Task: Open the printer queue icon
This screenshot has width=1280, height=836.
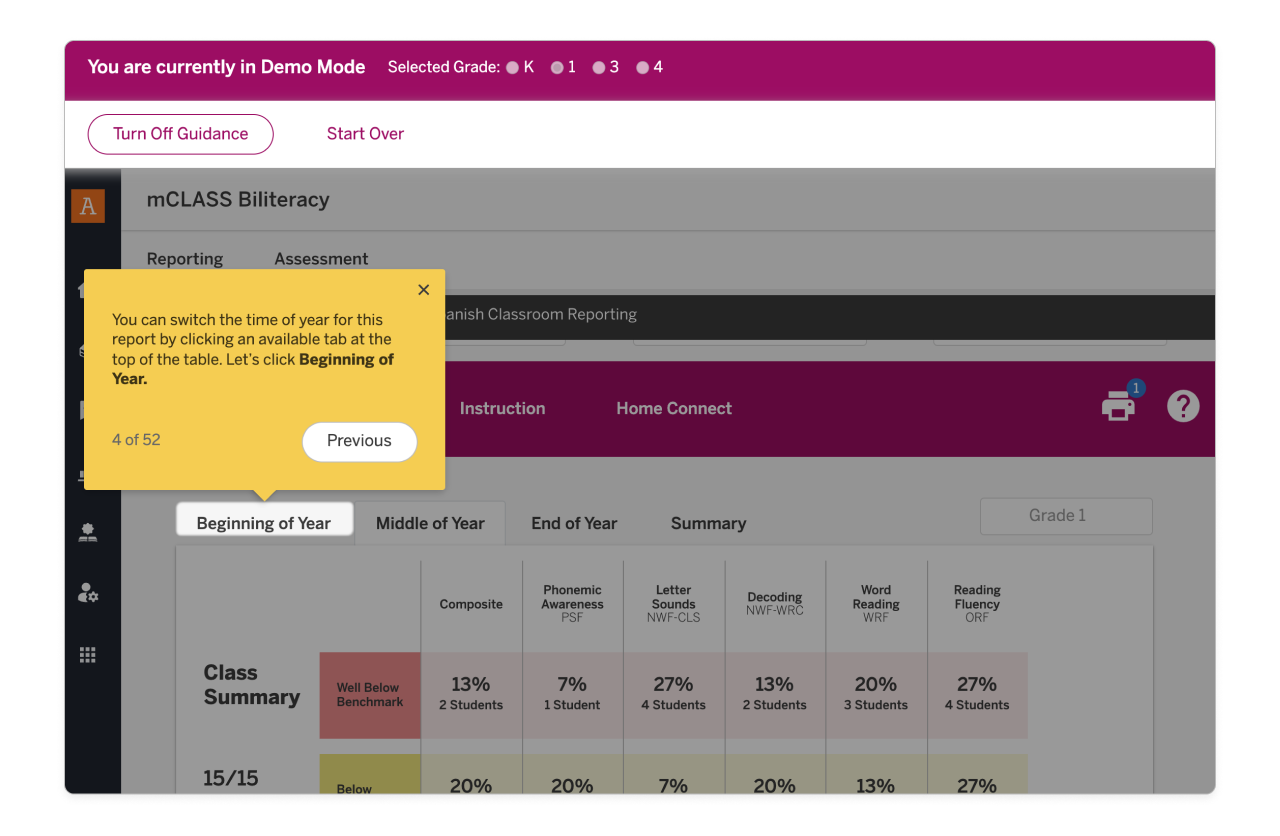Action: point(1118,406)
